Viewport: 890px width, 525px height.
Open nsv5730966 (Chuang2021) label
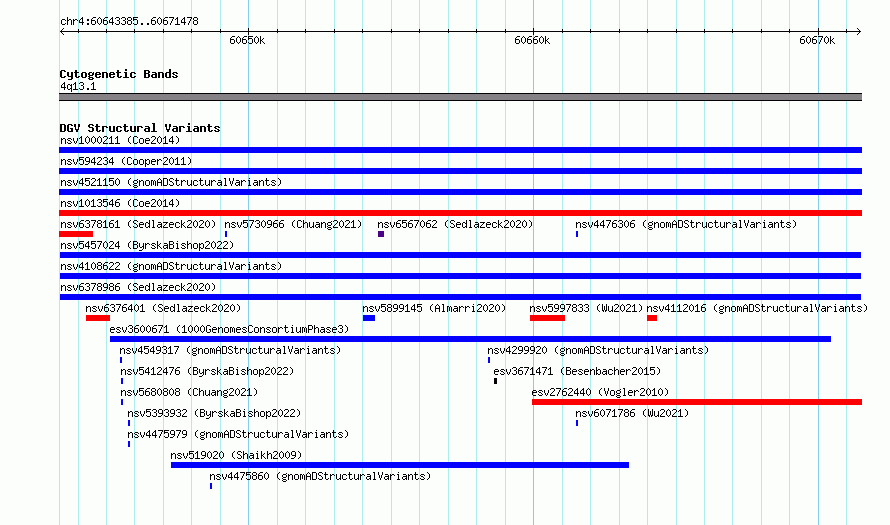pos(293,224)
